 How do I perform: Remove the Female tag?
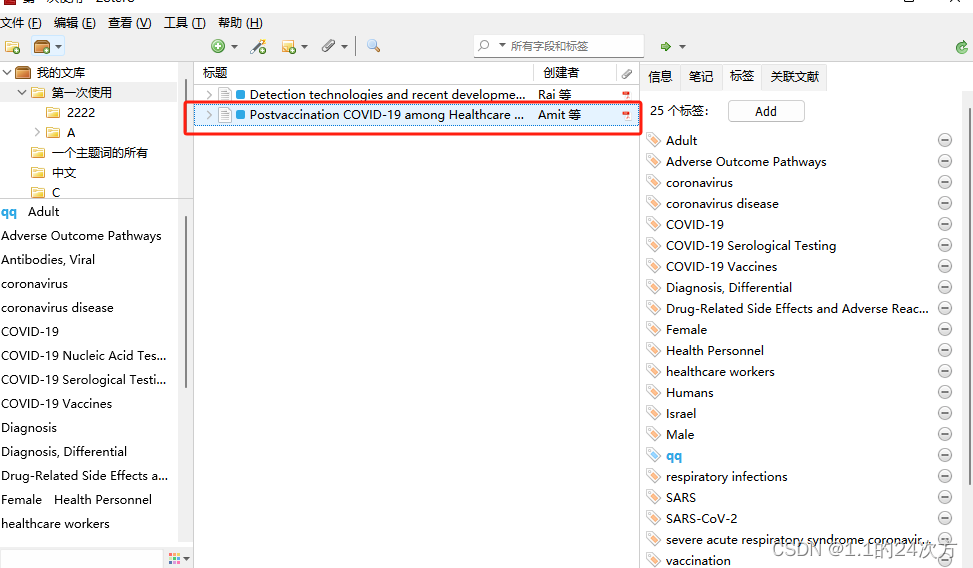click(x=944, y=329)
